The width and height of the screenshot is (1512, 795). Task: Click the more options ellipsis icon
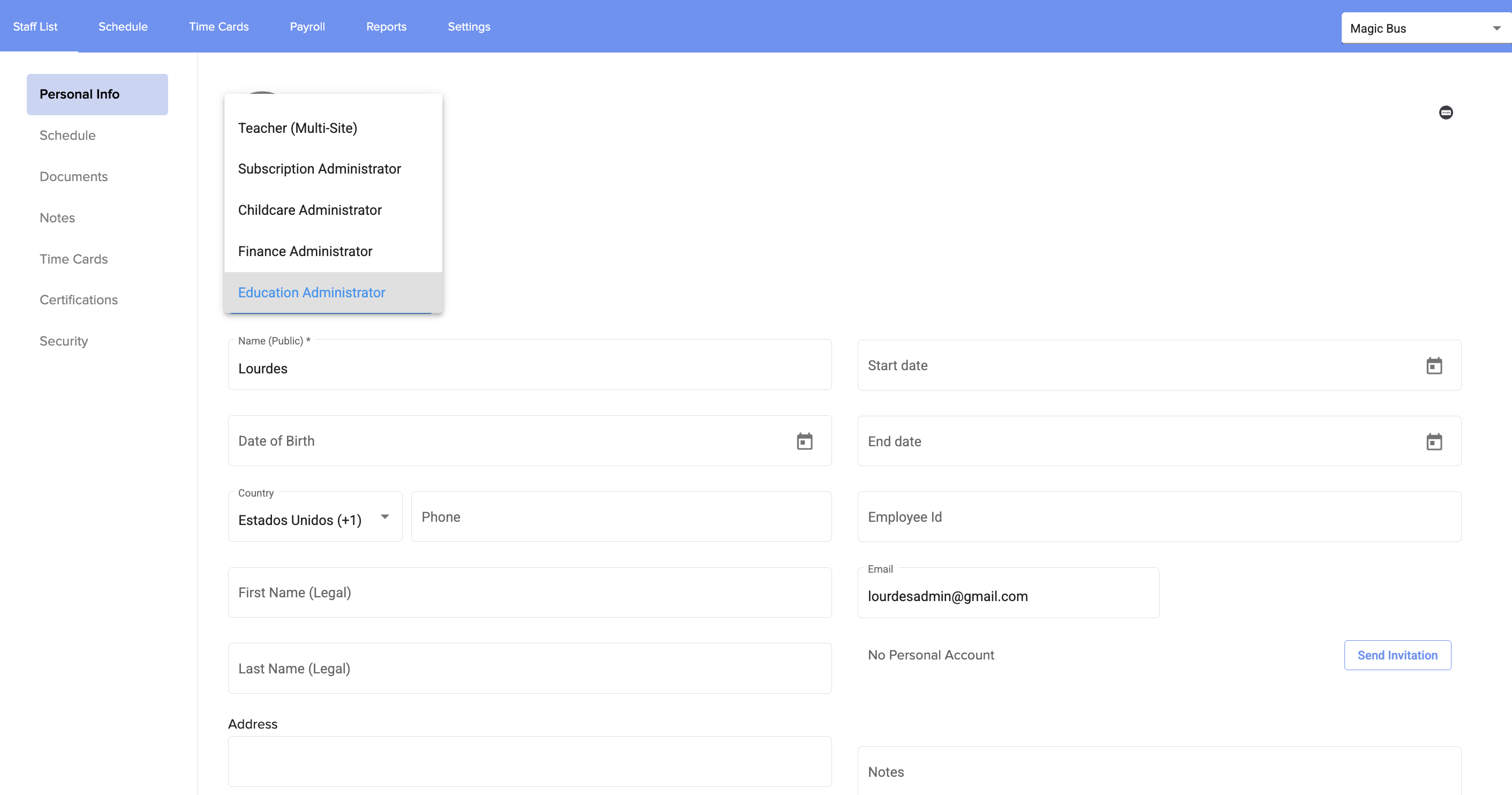point(1446,112)
